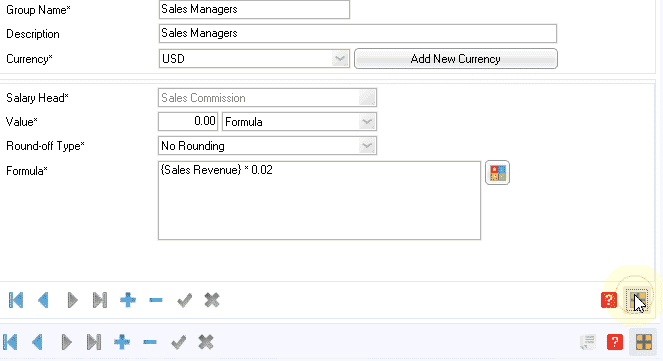The image size is (663, 361).
Task: Go to first record in upper navigator
Action: 16,300
